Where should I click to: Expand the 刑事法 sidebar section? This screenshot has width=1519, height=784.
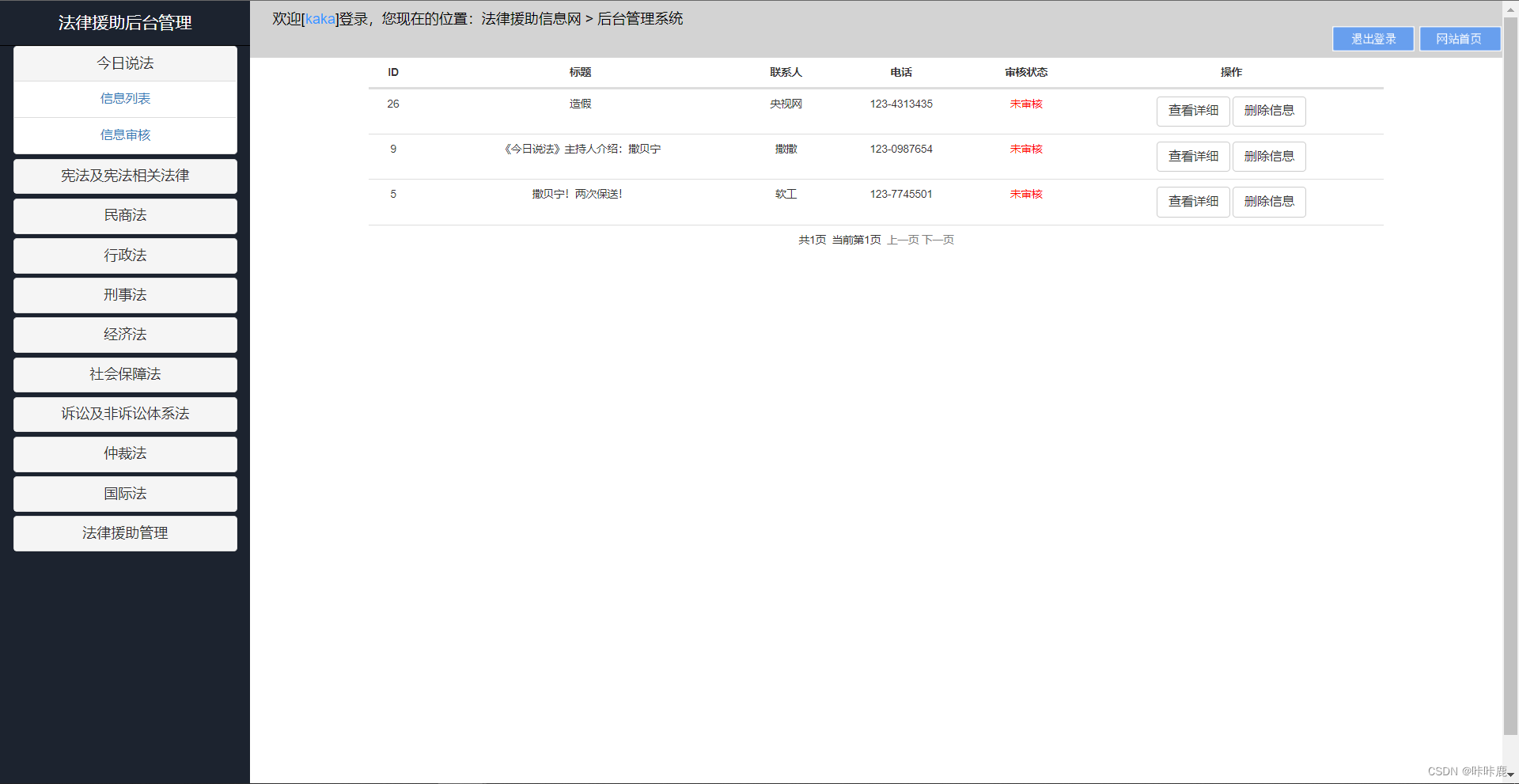(x=124, y=294)
